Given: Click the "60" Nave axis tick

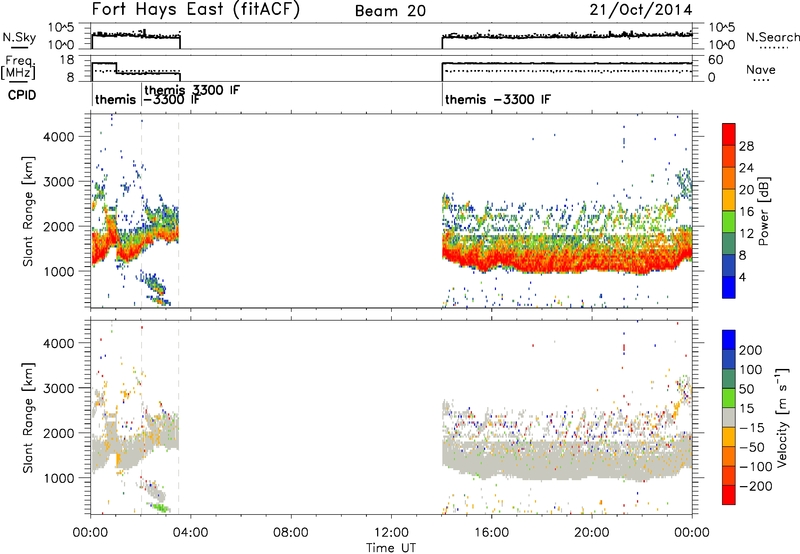Looking at the screenshot, I should point(716,60).
